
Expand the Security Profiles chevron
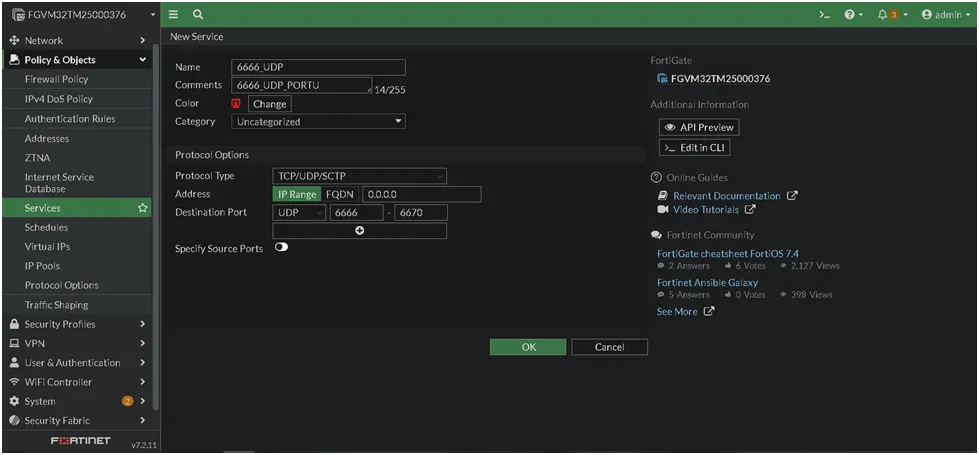click(142, 324)
